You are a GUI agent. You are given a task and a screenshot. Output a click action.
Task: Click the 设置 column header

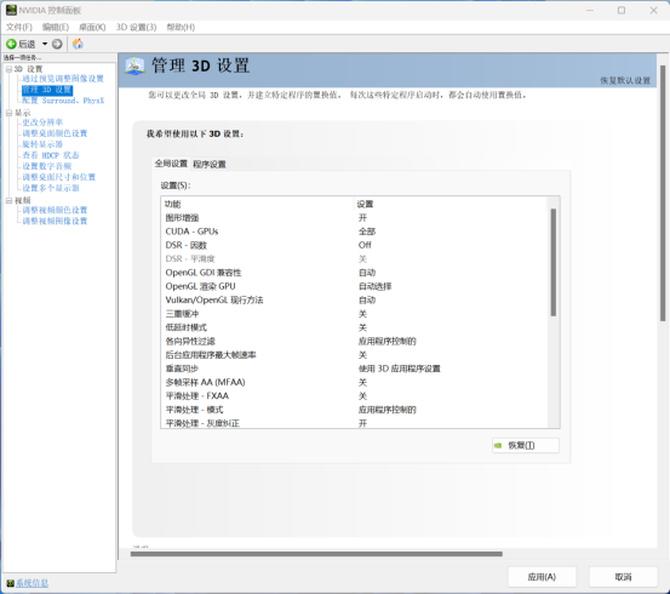(365, 204)
